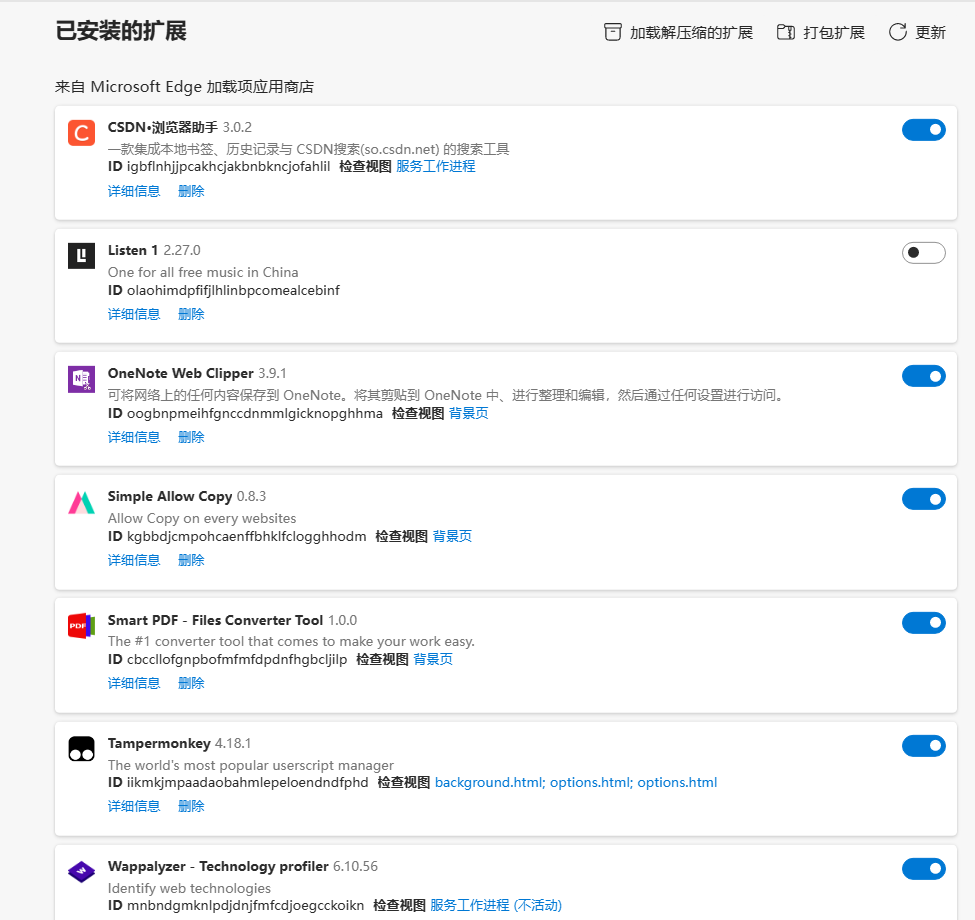Click 删除 for CSDN browser assistant
Screen dimensions: 975x920
tap(191, 191)
